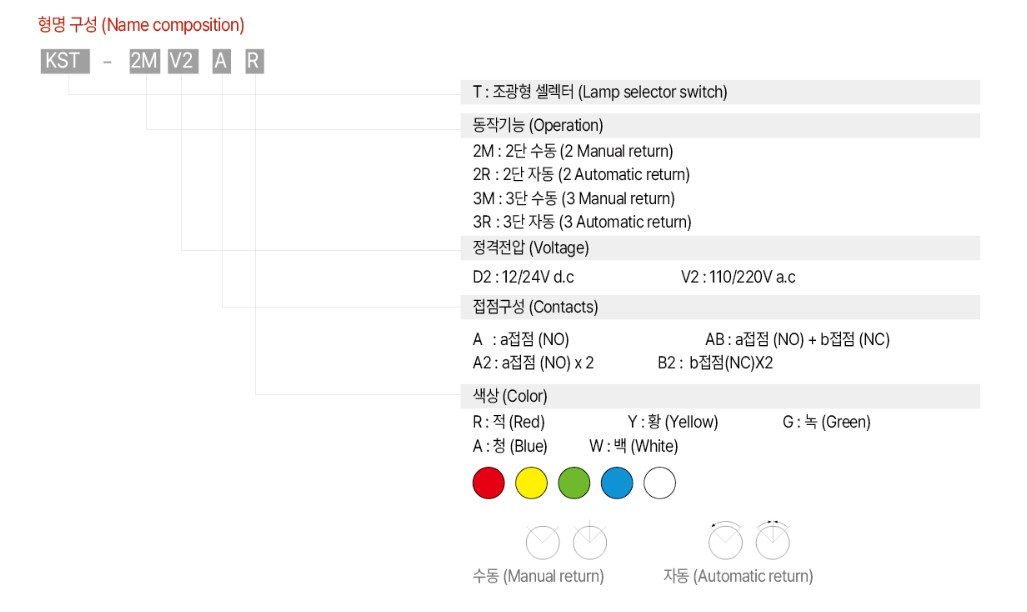This screenshot has height=612, width=1027.
Task: Click the first automatic return dial icon
Action: (726, 541)
